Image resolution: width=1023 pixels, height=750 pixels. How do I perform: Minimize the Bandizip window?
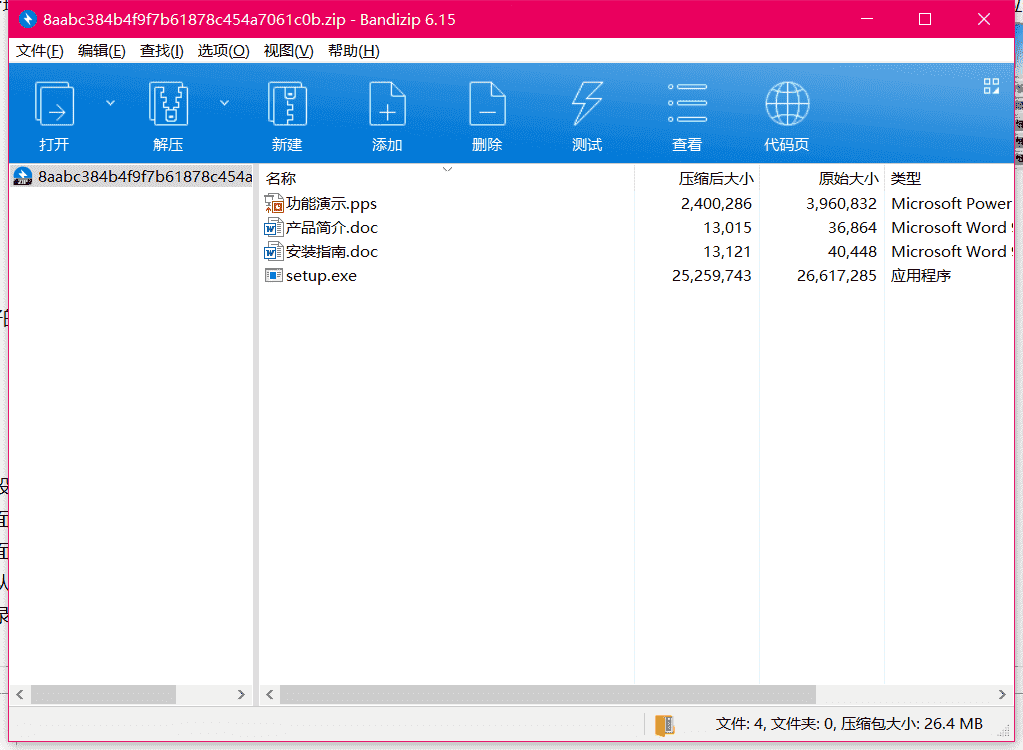point(867,20)
